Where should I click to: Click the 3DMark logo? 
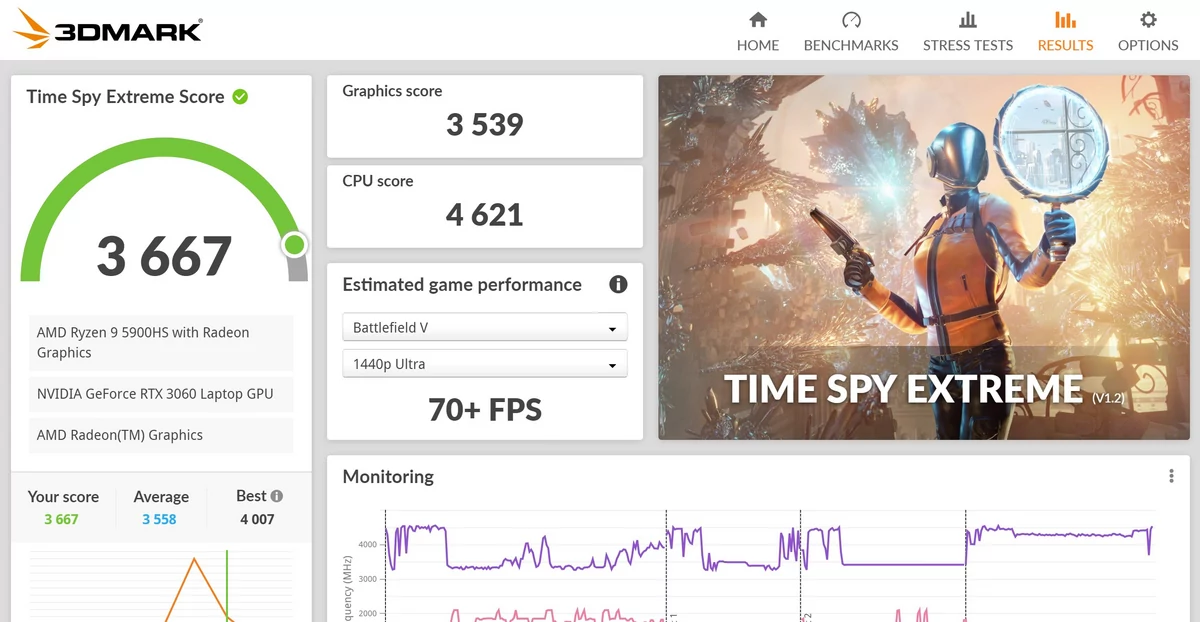(108, 29)
